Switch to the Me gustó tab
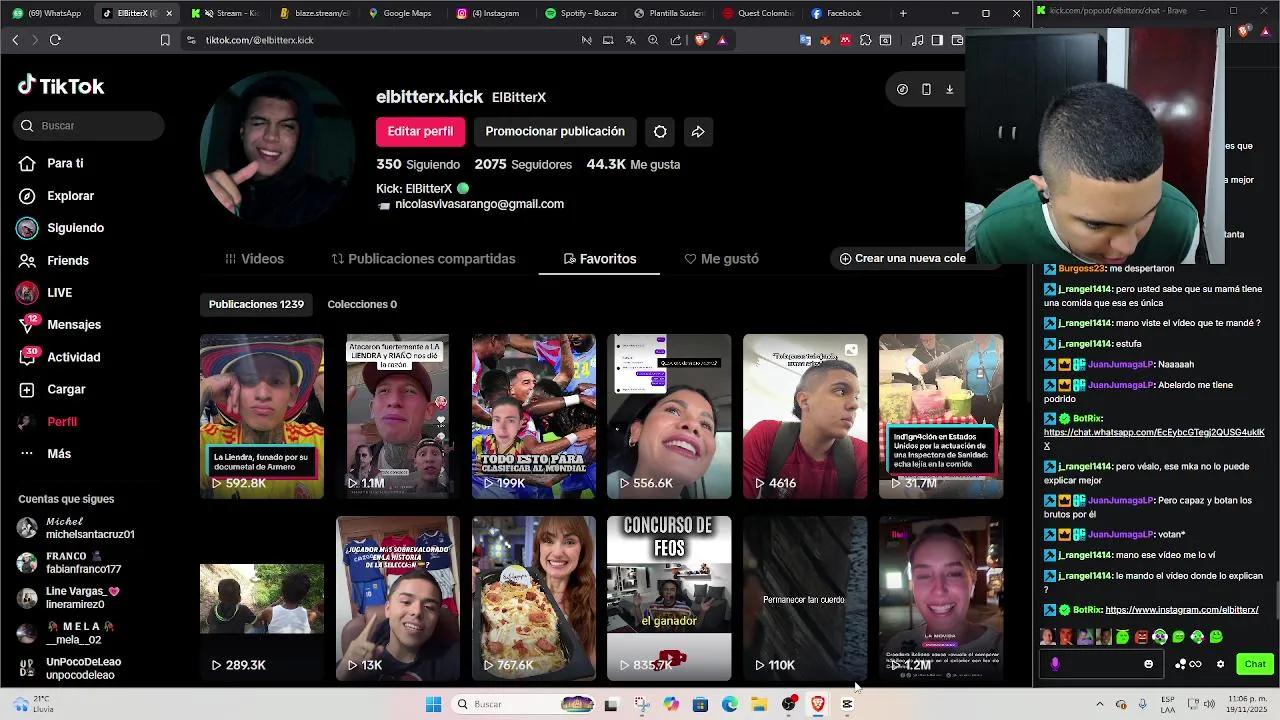The image size is (1280, 720). (722, 259)
